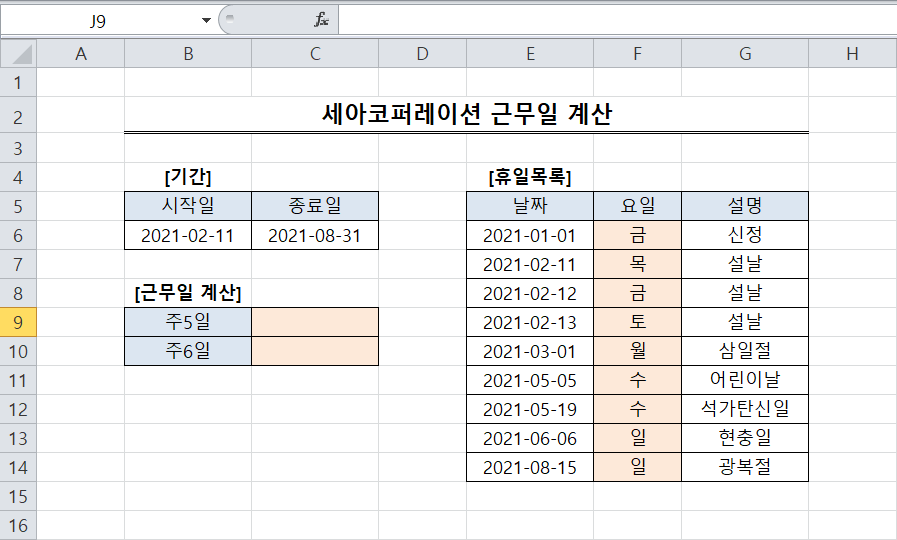Select holiday date 2021-05-19
This screenshot has width=897, height=540.
pos(530,410)
